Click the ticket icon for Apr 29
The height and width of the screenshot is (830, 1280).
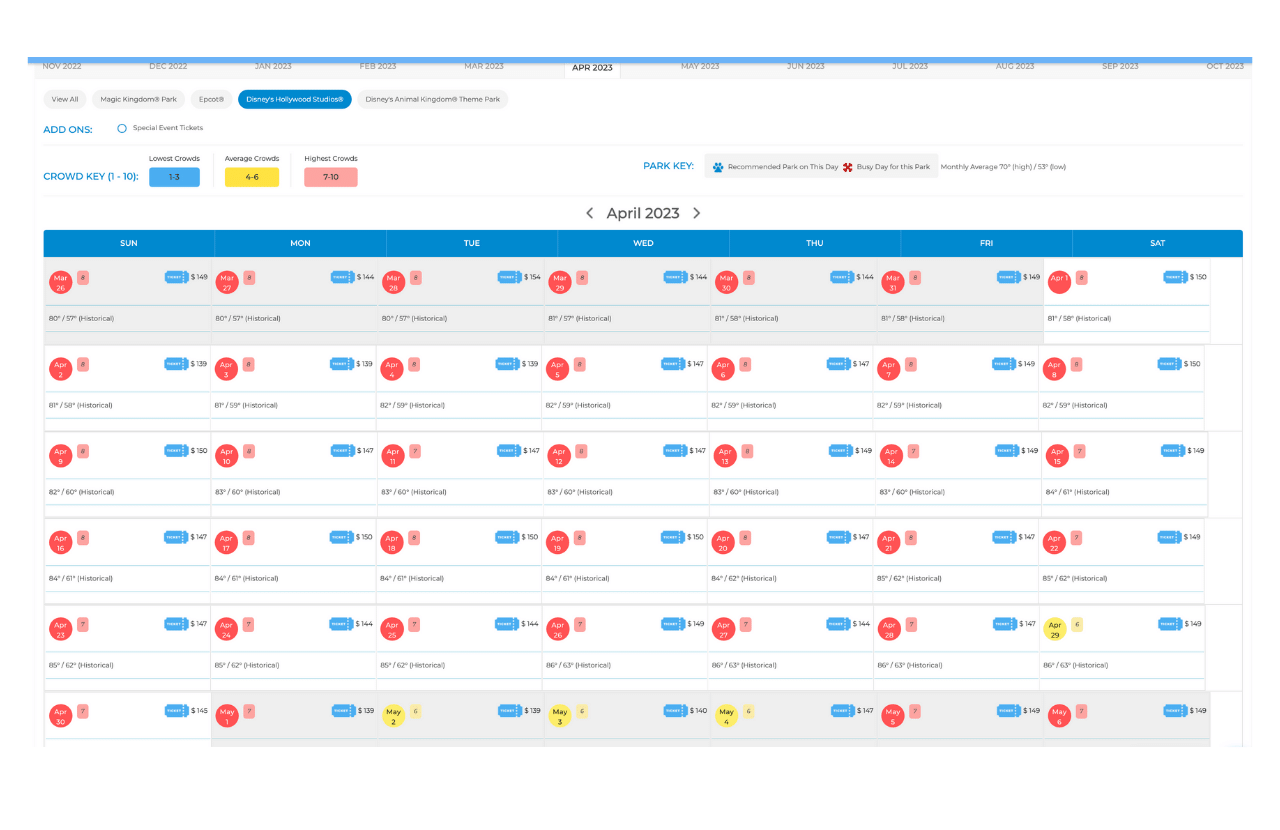click(1170, 624)
